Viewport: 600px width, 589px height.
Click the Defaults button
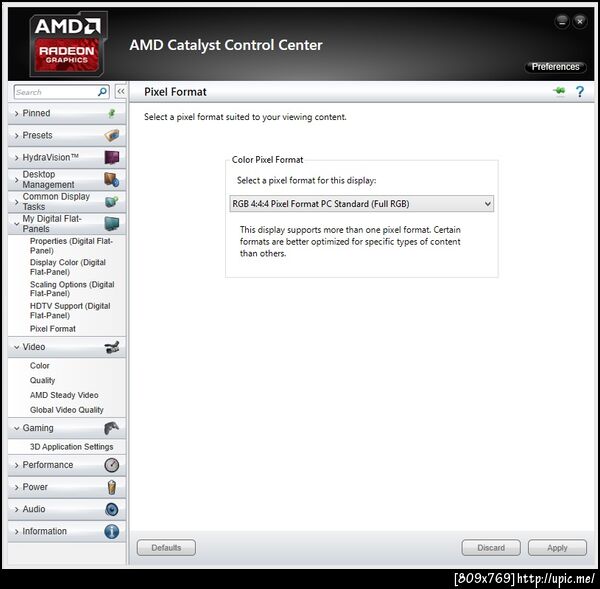pos(166,548)
